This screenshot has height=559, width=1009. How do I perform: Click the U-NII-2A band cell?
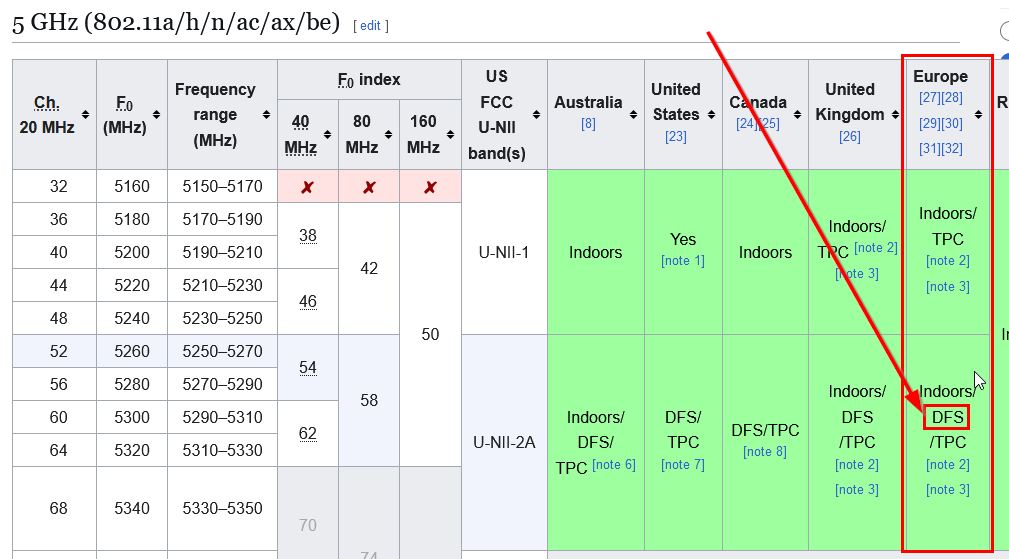504,443
